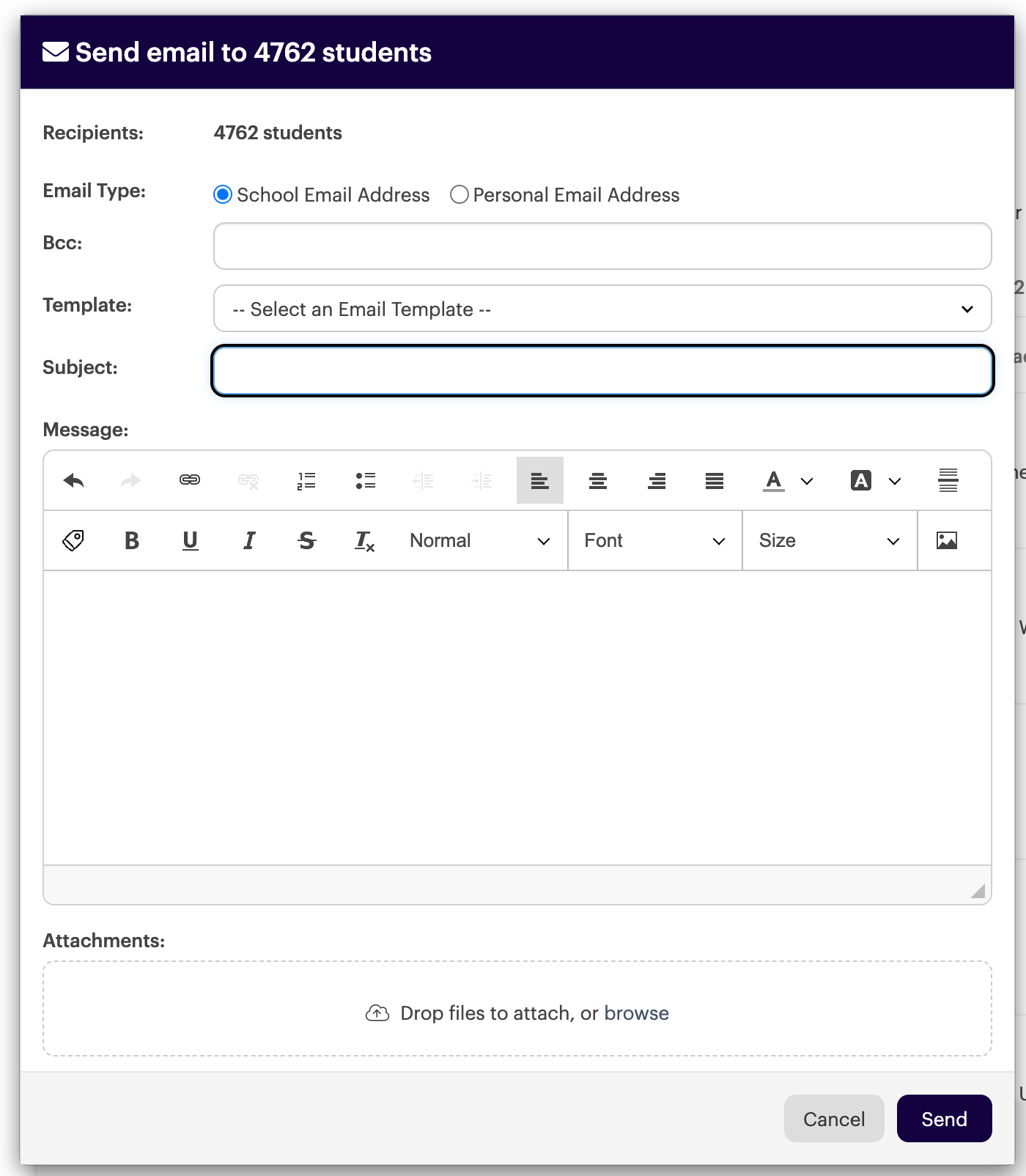The image size is (1026, 1176).
Task: Select Personal Email Address radio option
Action: [460, 194]
